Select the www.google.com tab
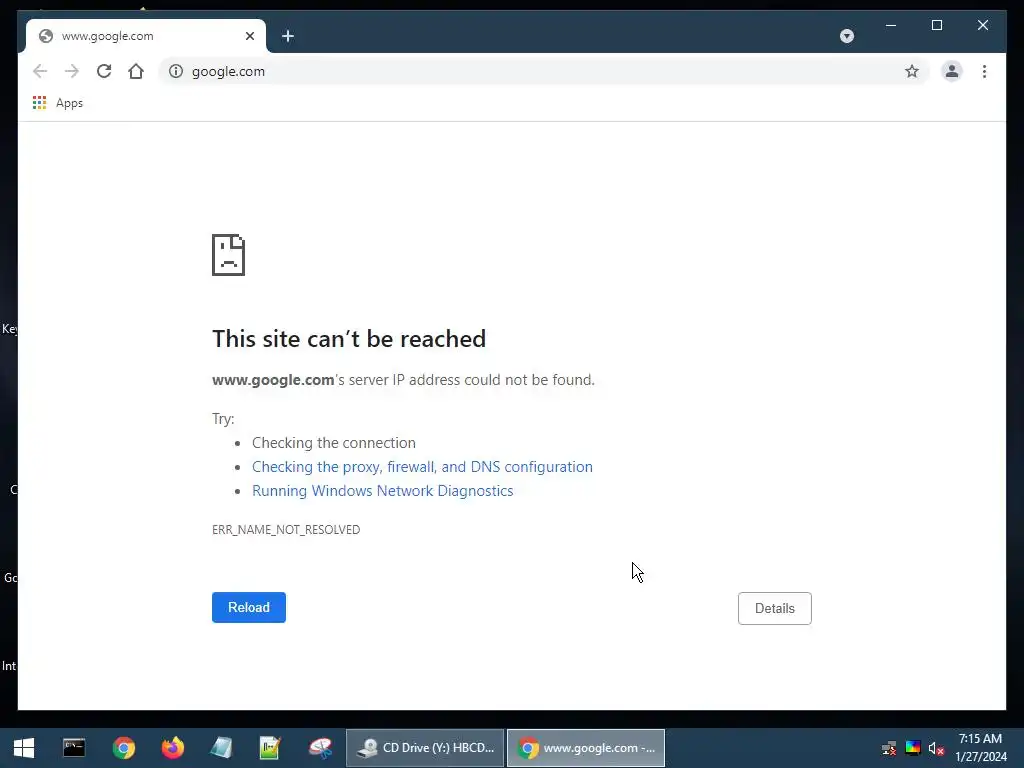The height and width of the screenshot is (768, 1024). [x=146, y=36]
